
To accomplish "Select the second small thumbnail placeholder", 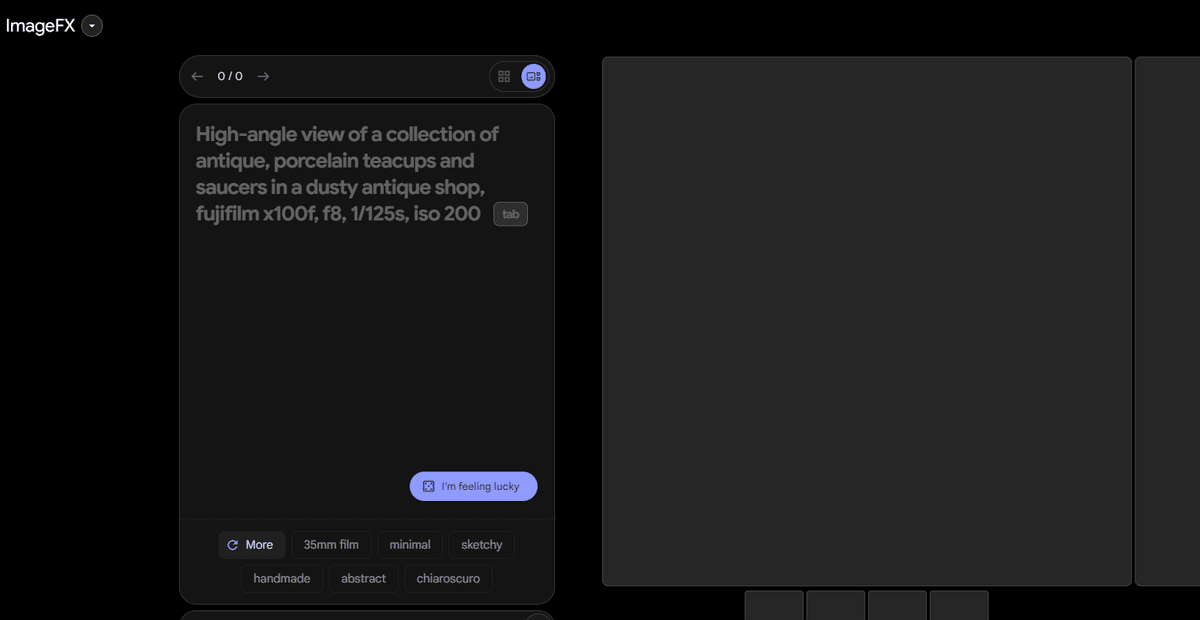I will pyautogui.click(x=835, y=605).
